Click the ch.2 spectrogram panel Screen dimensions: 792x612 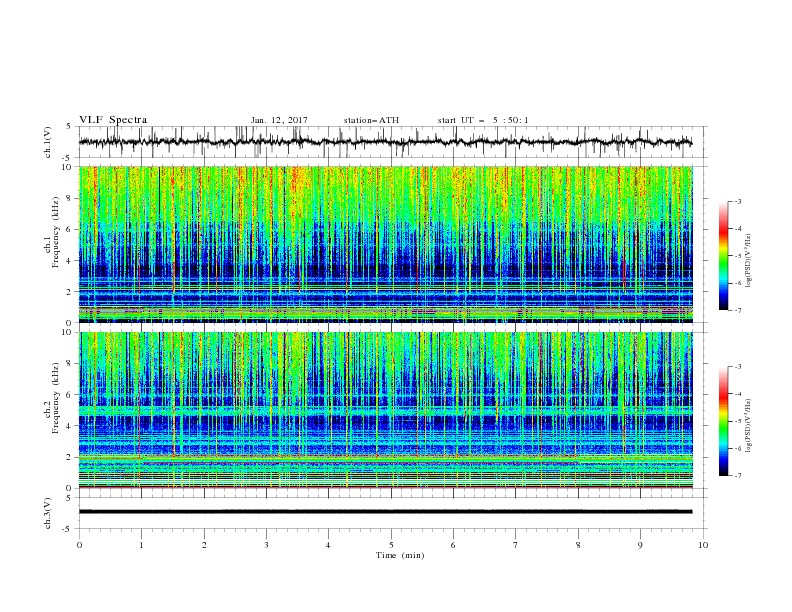click(386, 410)
